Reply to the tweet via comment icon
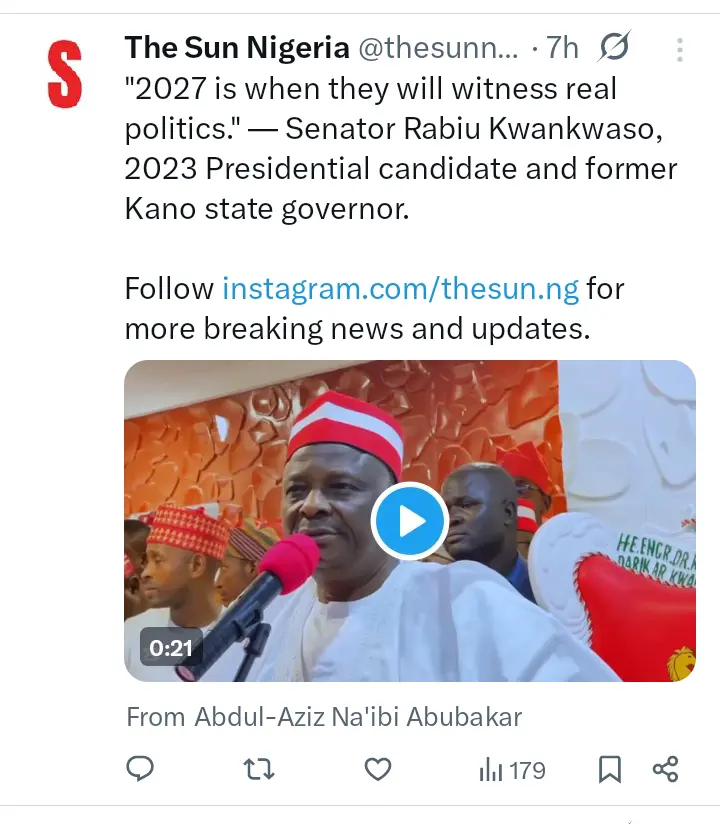The width and height of the screenshot is (720, 824). point(141,769)
